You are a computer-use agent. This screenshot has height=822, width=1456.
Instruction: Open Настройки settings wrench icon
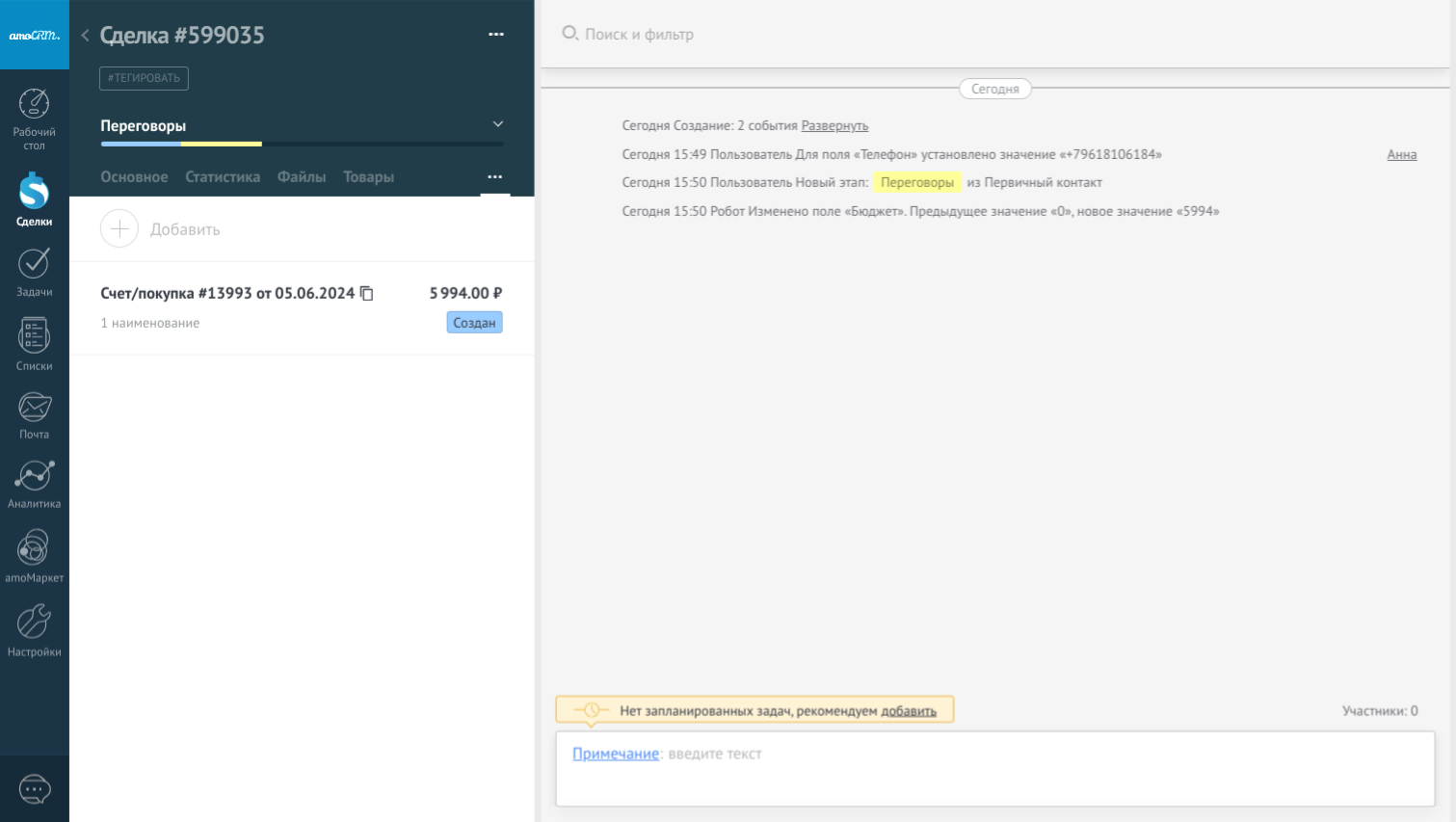click(34, 623)
